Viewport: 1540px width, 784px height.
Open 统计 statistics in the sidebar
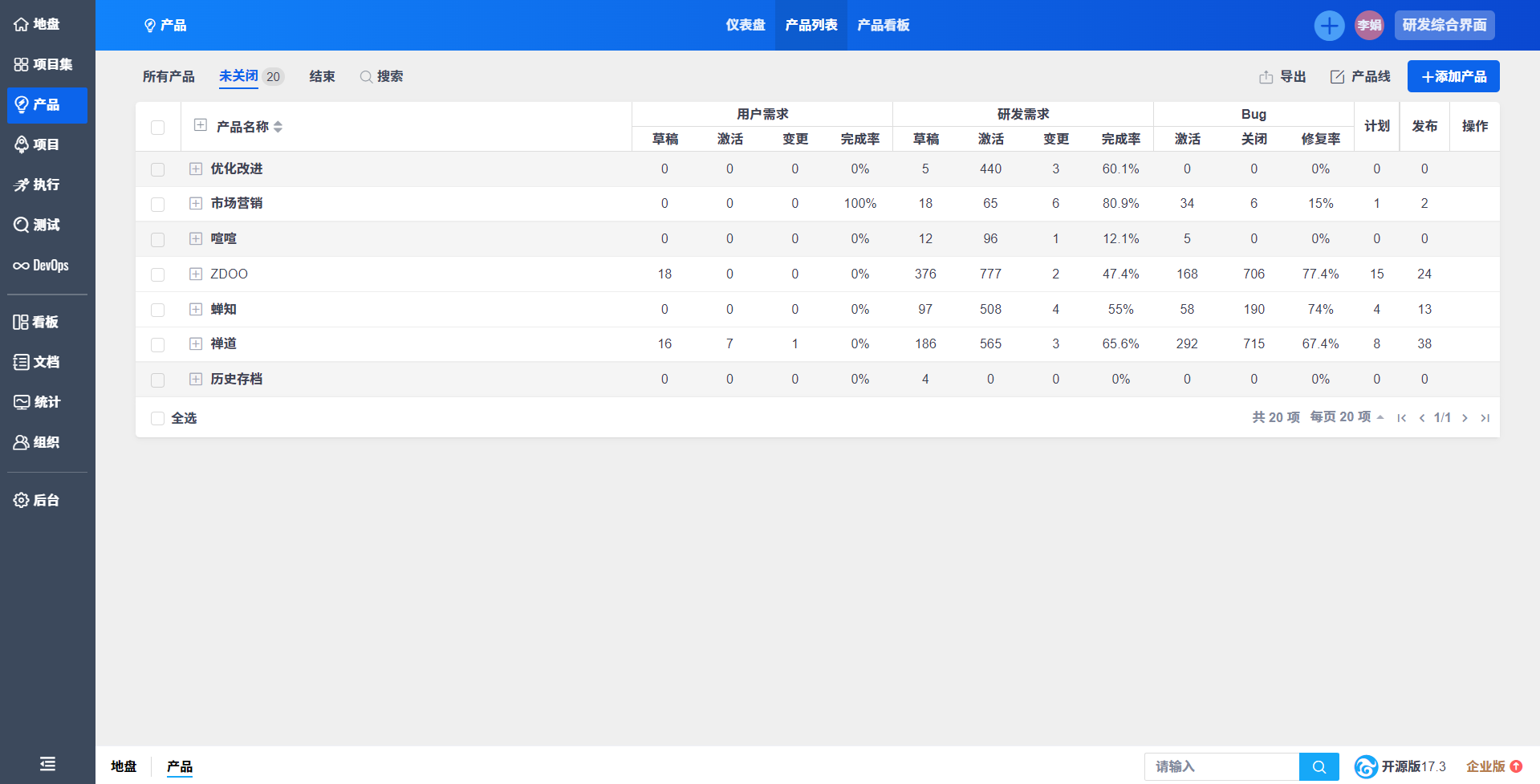[x=37, y=402]
